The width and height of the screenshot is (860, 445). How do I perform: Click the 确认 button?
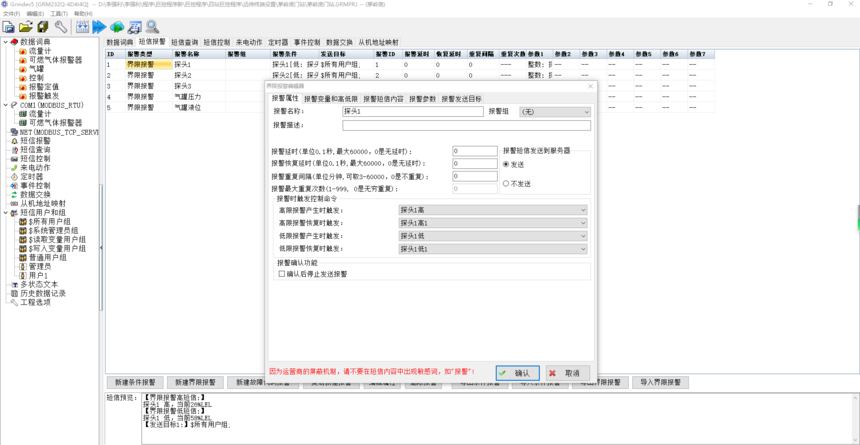(517, 373)
